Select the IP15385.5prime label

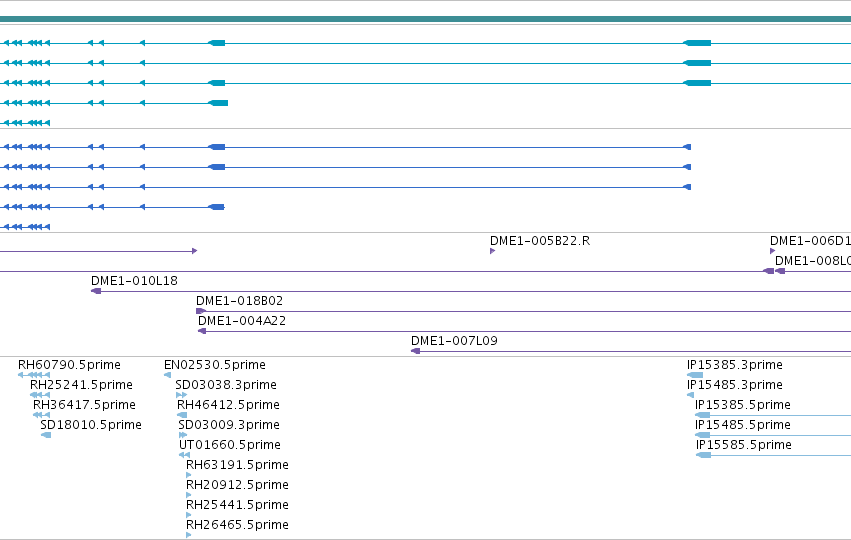742,405
